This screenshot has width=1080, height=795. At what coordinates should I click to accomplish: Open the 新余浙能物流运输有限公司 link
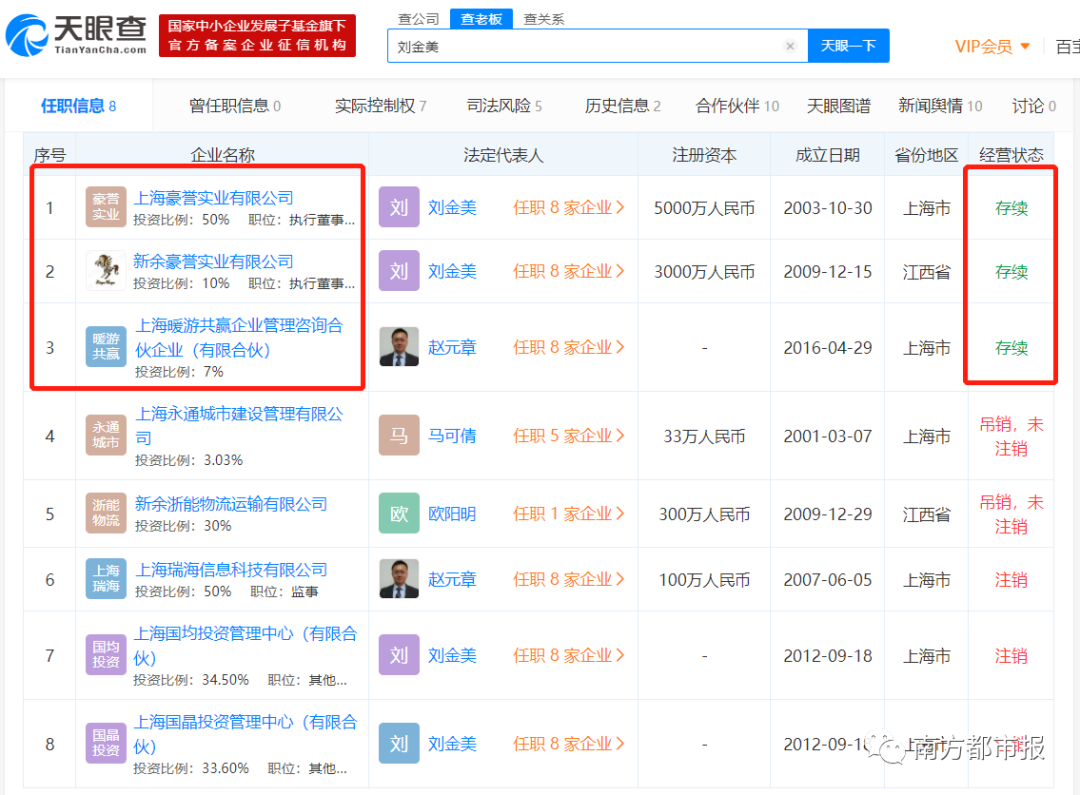point(231,504)
